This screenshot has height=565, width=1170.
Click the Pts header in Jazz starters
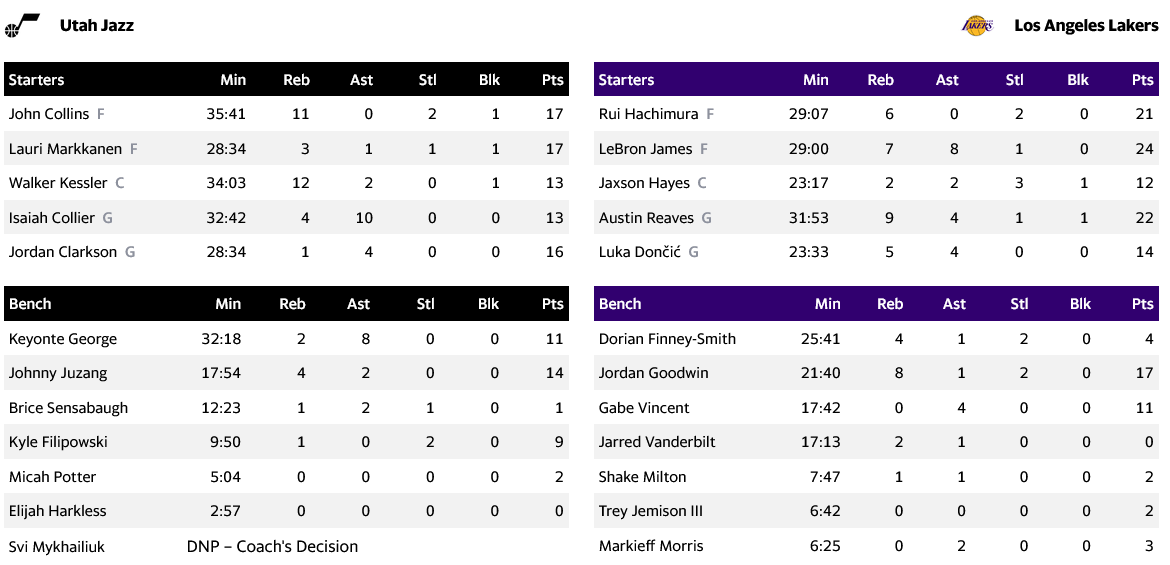point(552,80)
